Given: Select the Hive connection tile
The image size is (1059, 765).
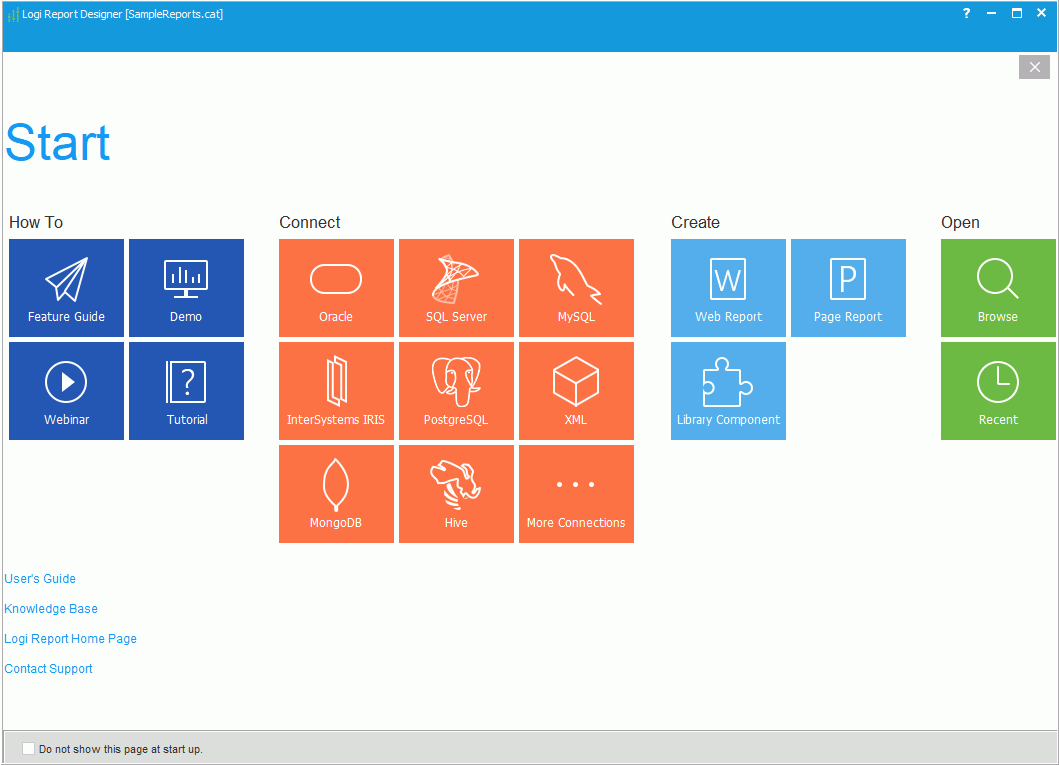Looking at the screenshot, I should coord(457,494).
